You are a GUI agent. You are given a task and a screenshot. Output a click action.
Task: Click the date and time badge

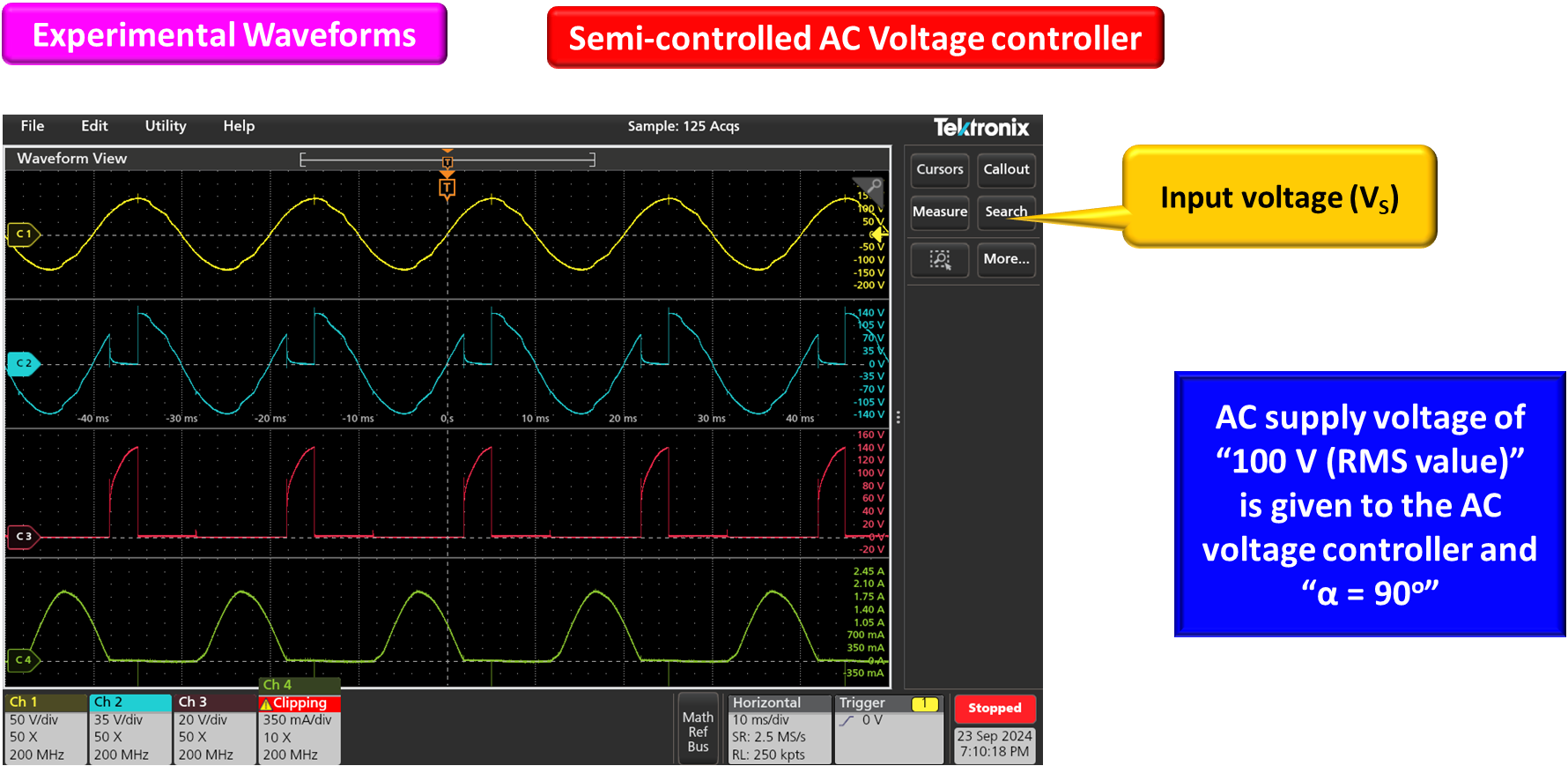pos(995,744)
